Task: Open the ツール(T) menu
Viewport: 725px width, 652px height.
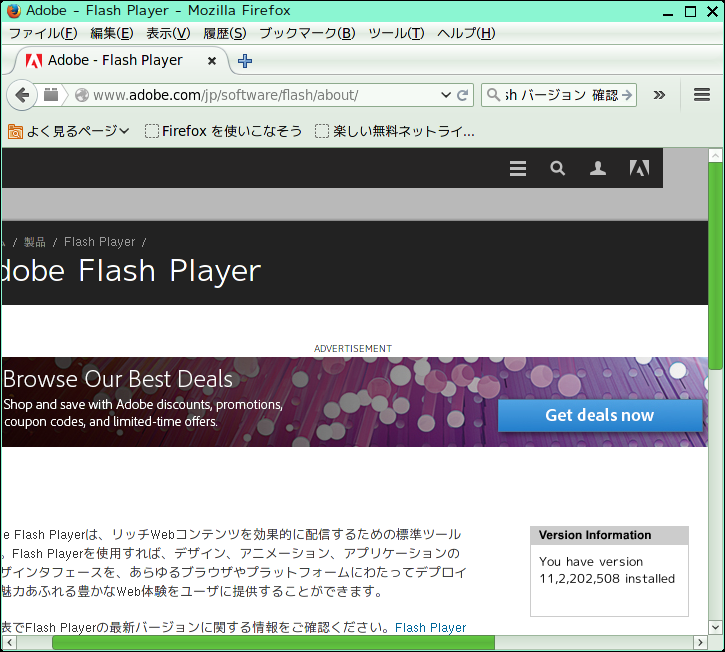Action: tap(396, 33)
